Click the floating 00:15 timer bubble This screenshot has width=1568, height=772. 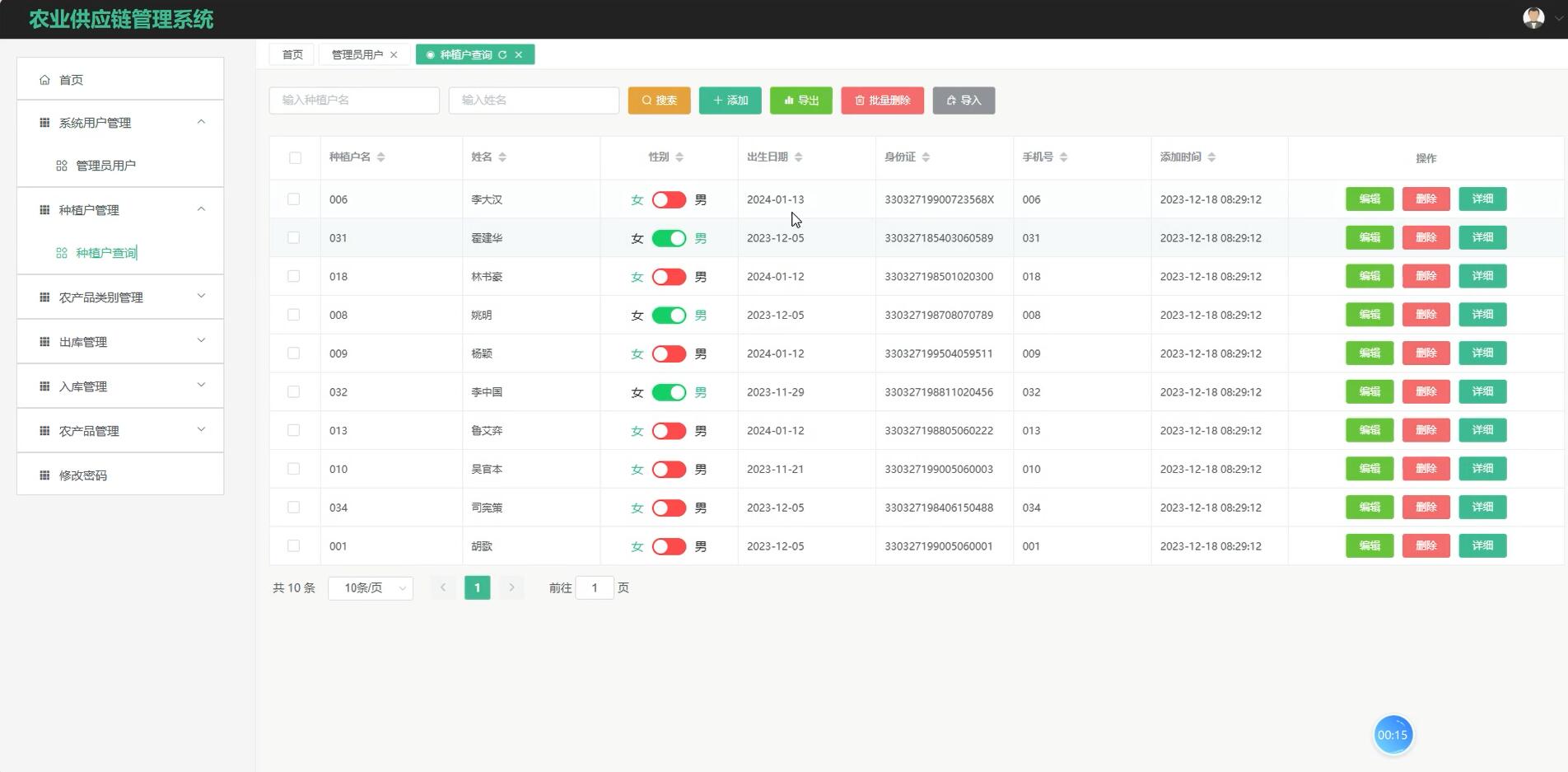pos(1392,733)
